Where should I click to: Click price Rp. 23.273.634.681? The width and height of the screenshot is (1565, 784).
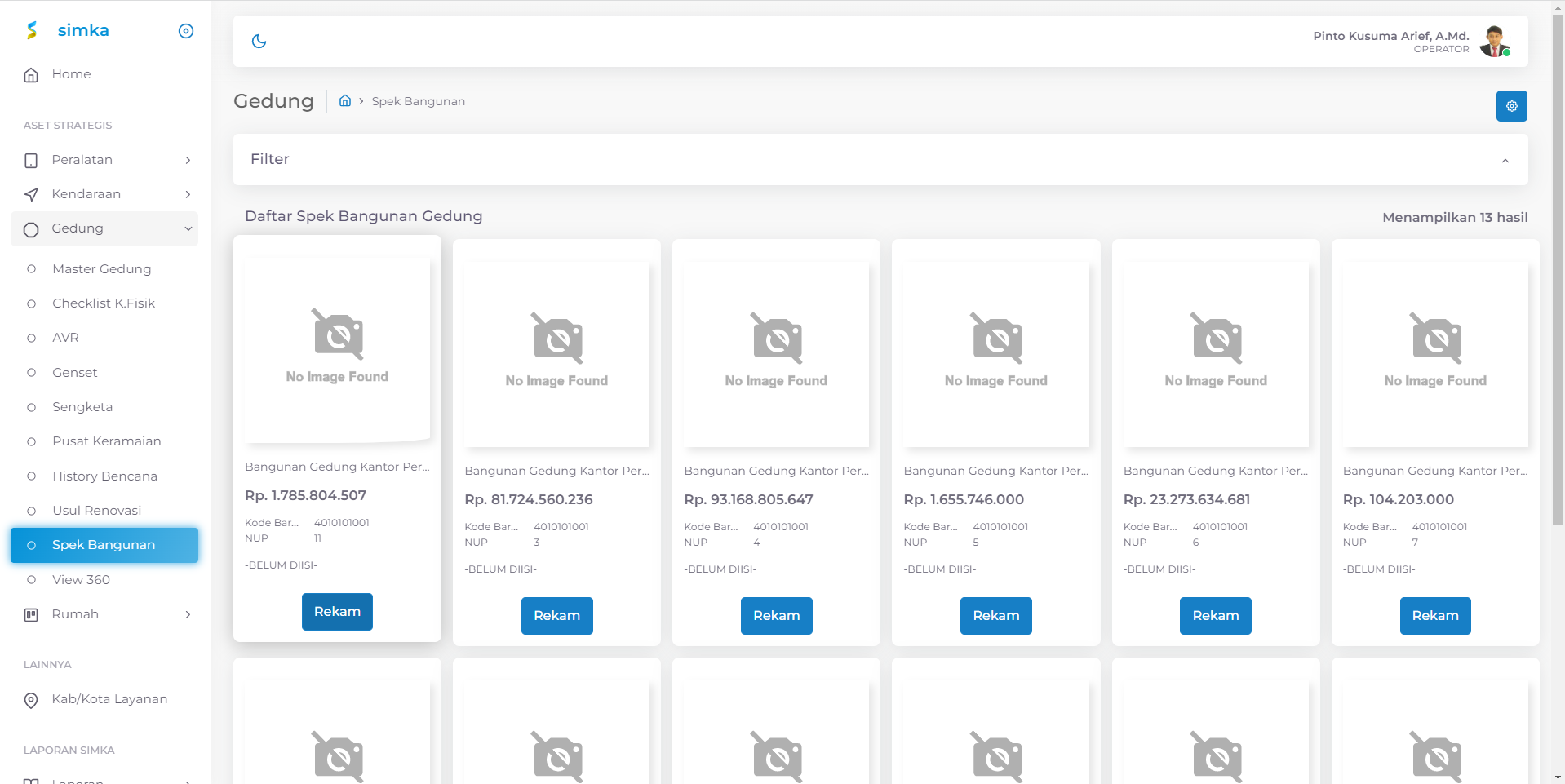click(x=1186, y=499)
